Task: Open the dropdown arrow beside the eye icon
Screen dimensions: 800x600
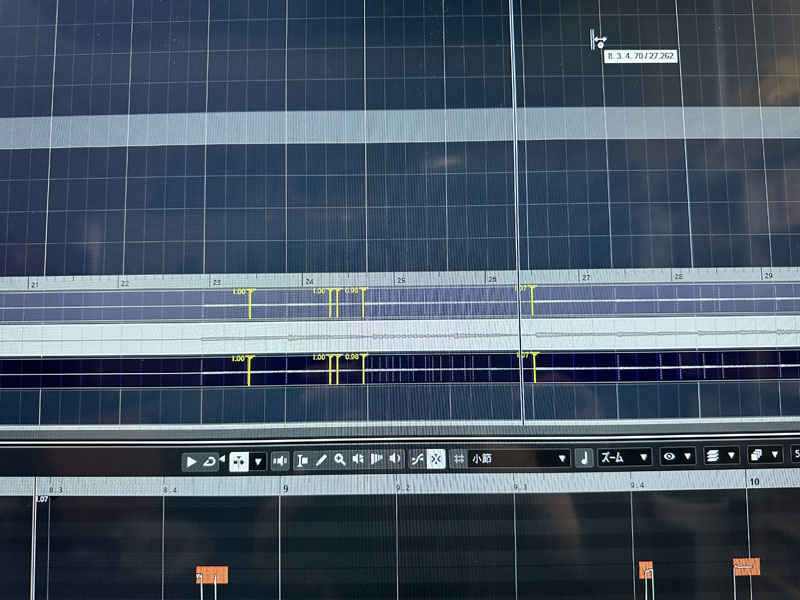Action: point(688,456)
